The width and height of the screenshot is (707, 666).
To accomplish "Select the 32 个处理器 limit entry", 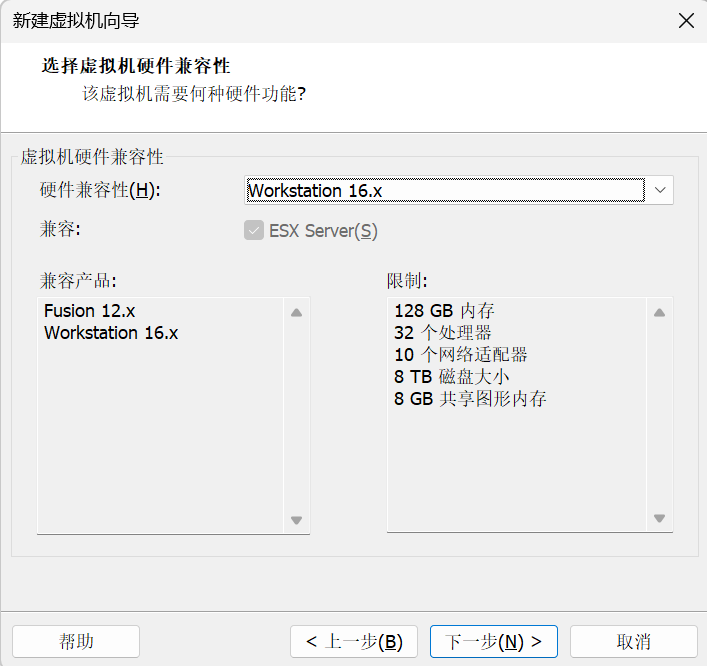I will (x=442, y=333).
